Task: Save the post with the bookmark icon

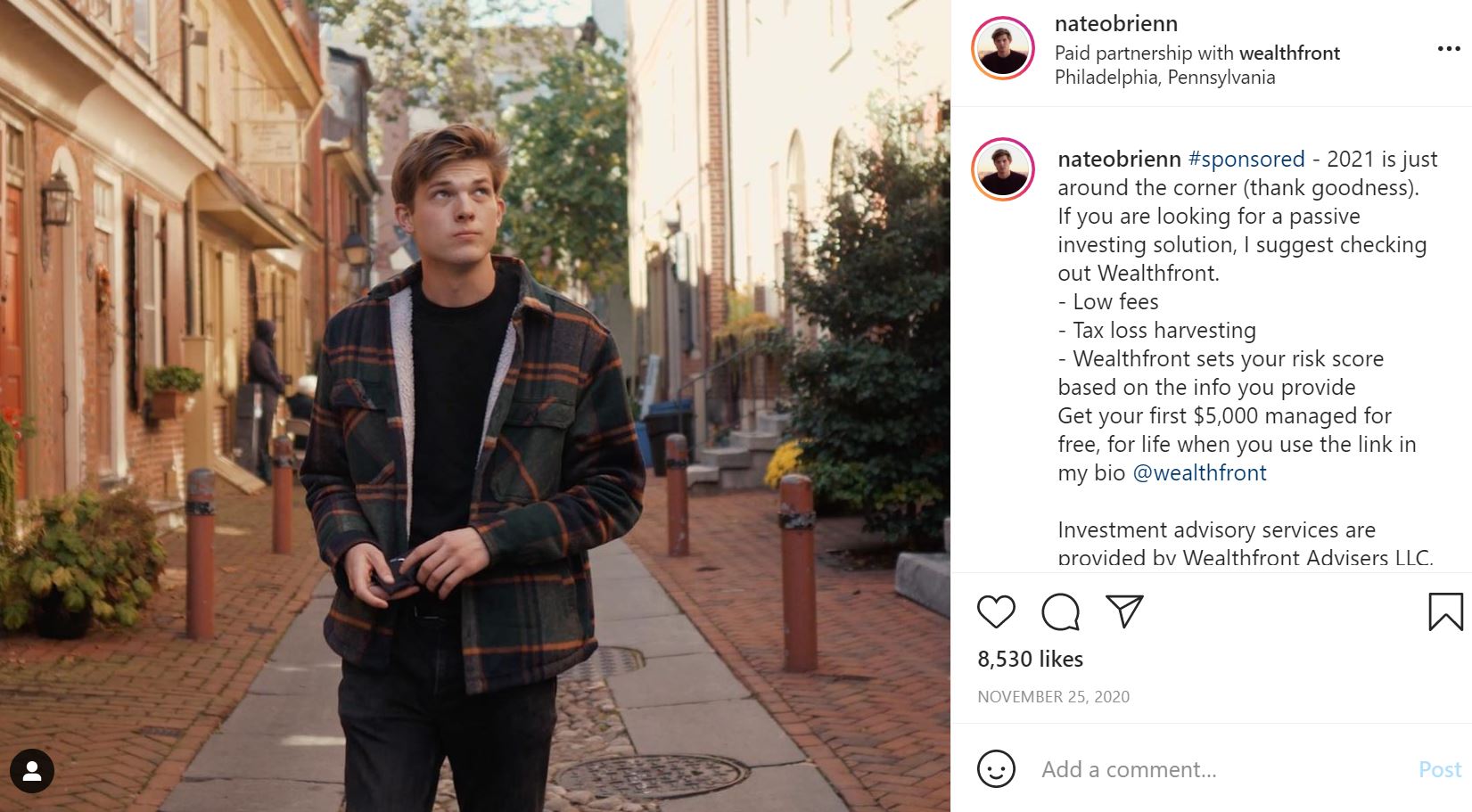Action: pyautogui.click(x=1445, y=612)
